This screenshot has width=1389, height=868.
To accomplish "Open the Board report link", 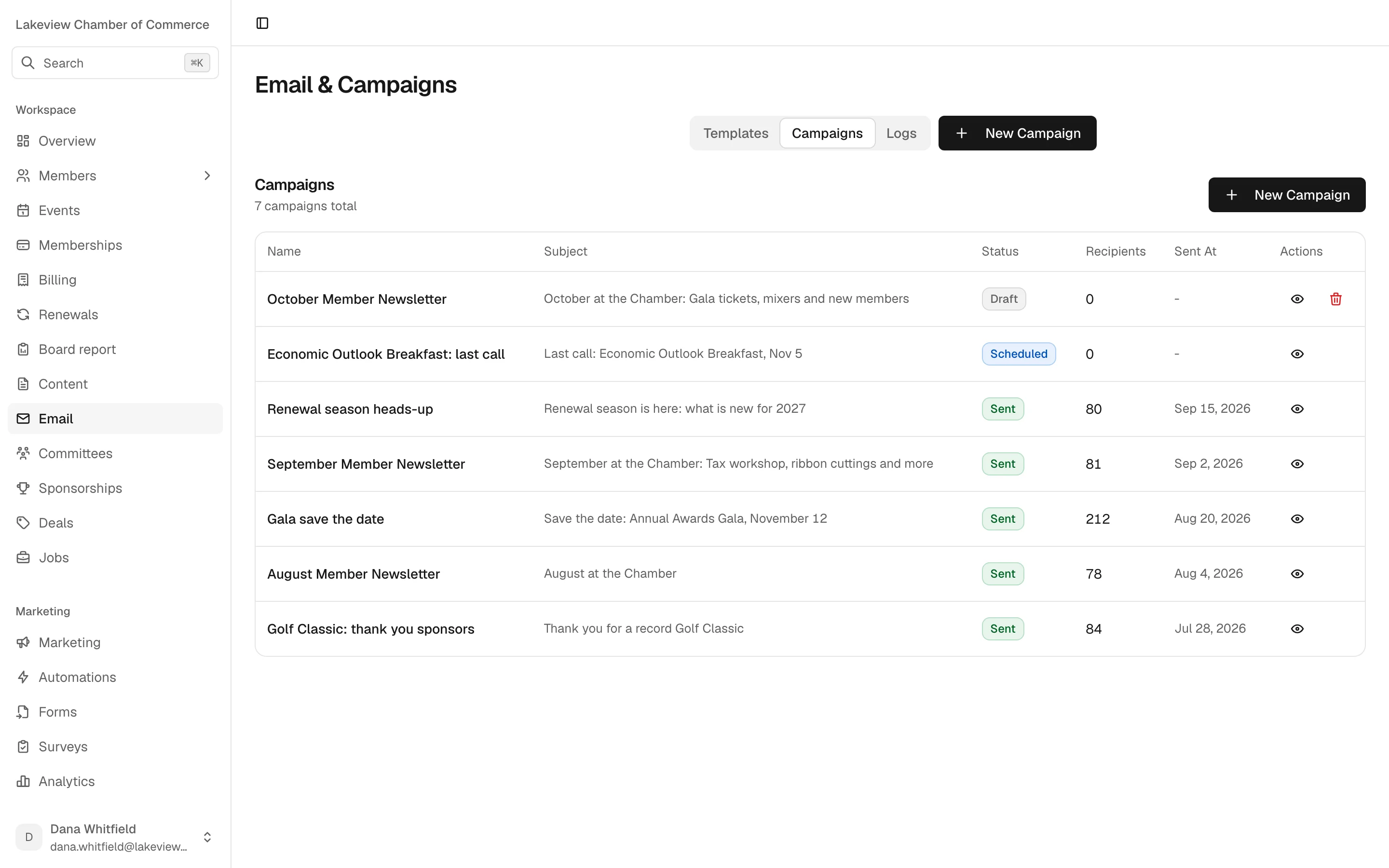I will tap(115, 349).
